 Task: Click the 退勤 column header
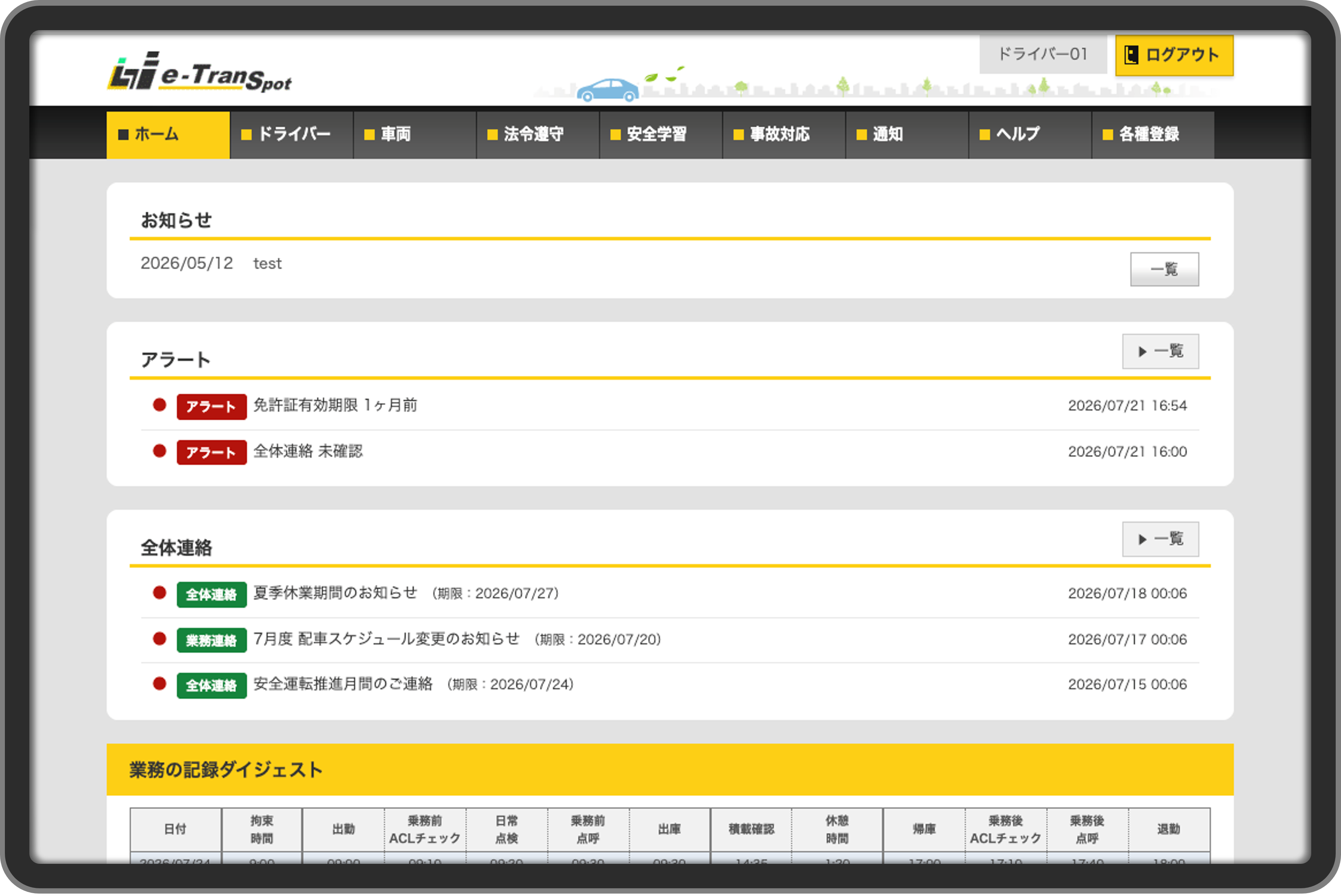tap(1168, 829)
